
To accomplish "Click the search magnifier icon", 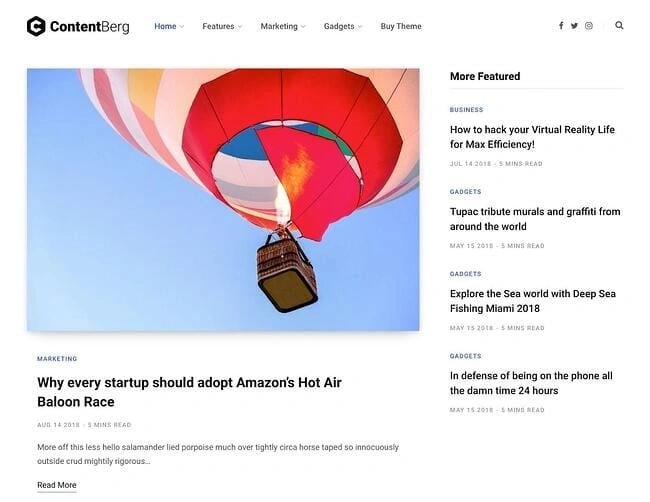I will pyautogui.click(x=619, y=26).
